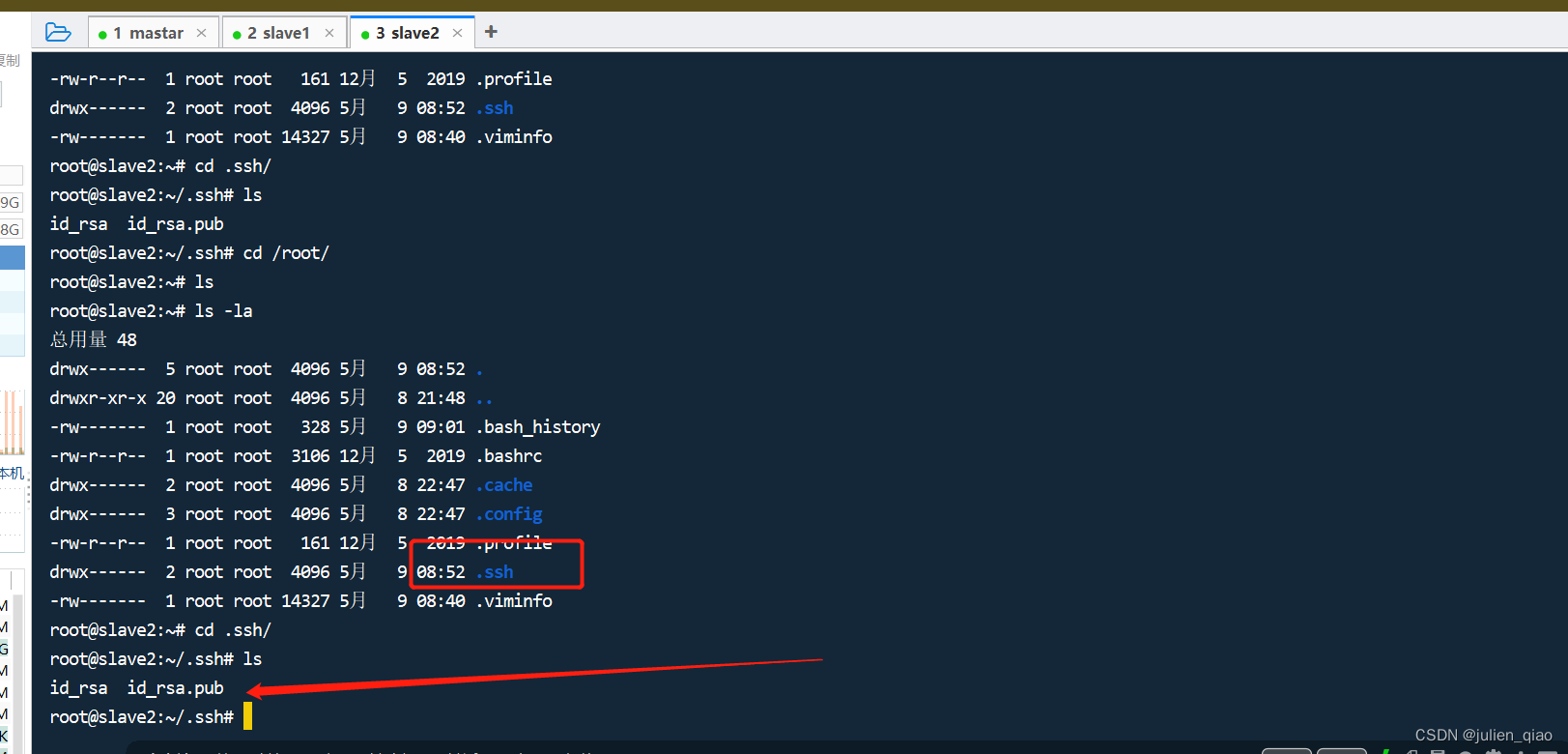1568x754 pixels.
Task: Click the '总用量 48' line
Action: pos(94,340)
